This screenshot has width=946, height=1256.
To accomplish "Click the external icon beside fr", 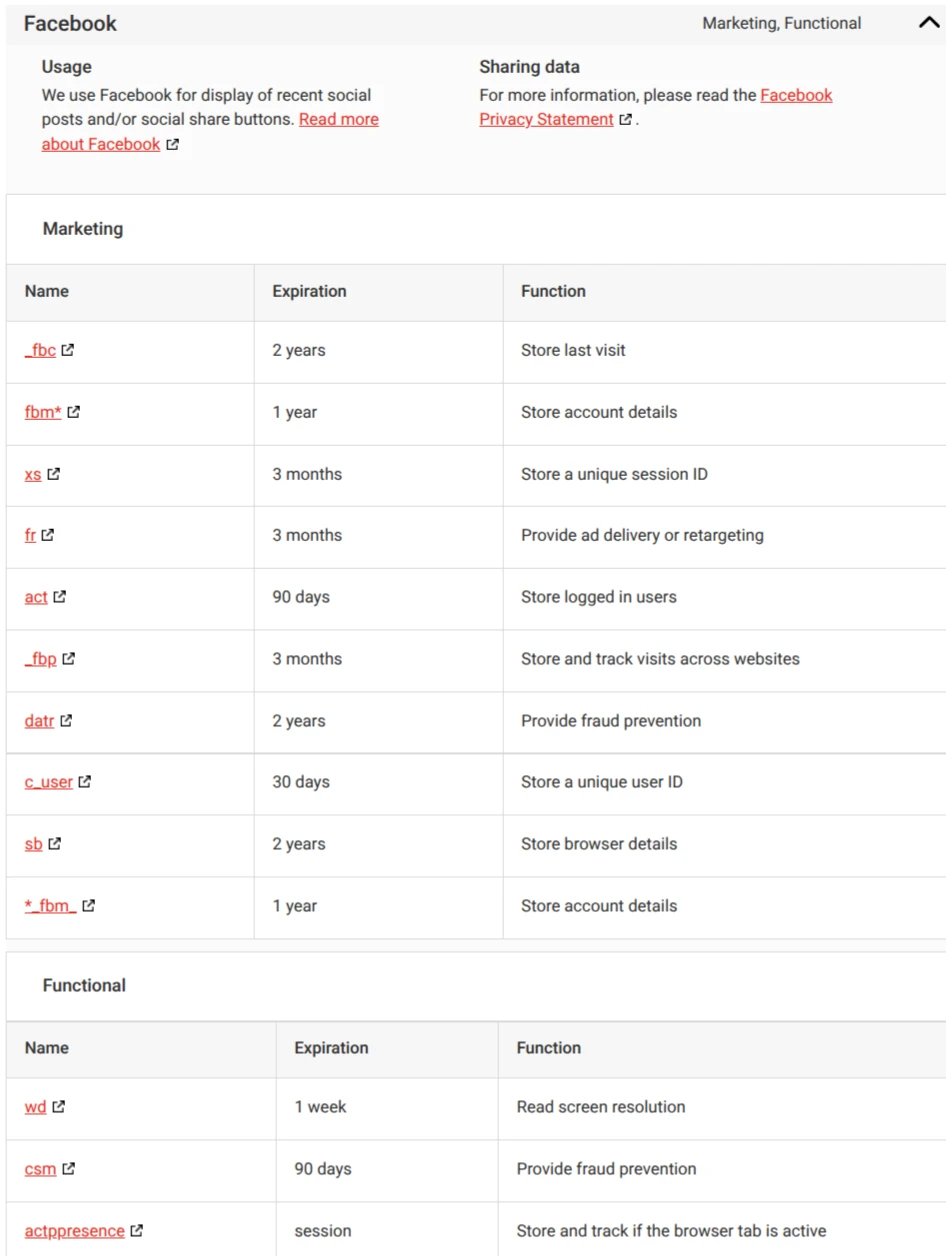I will tap(48, 535).
